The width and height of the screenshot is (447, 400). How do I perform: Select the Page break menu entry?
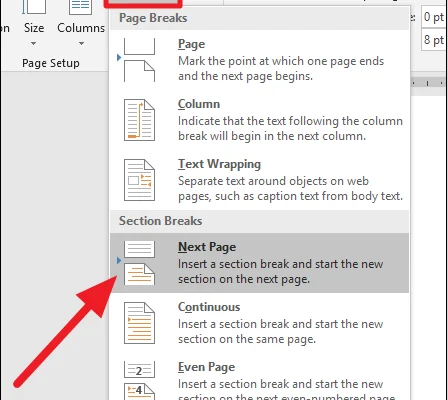pyautogui.click(x=259, y=60)
